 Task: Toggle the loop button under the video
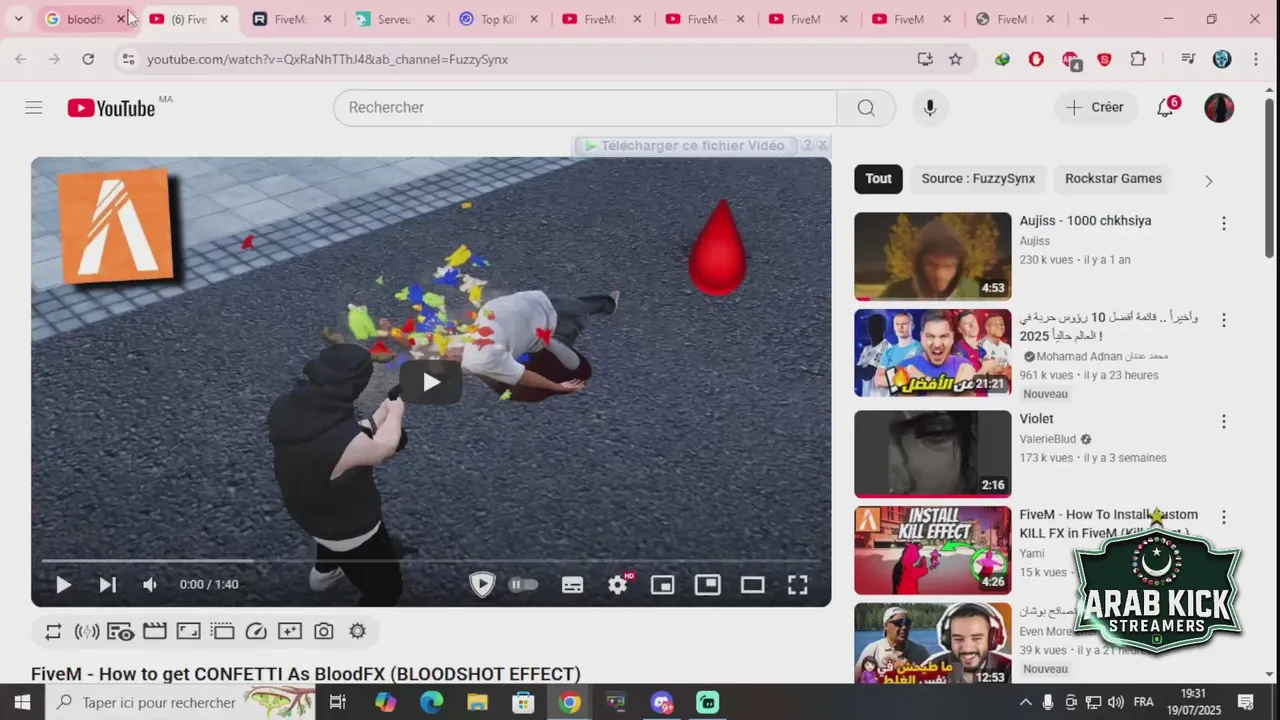[53, 631]
